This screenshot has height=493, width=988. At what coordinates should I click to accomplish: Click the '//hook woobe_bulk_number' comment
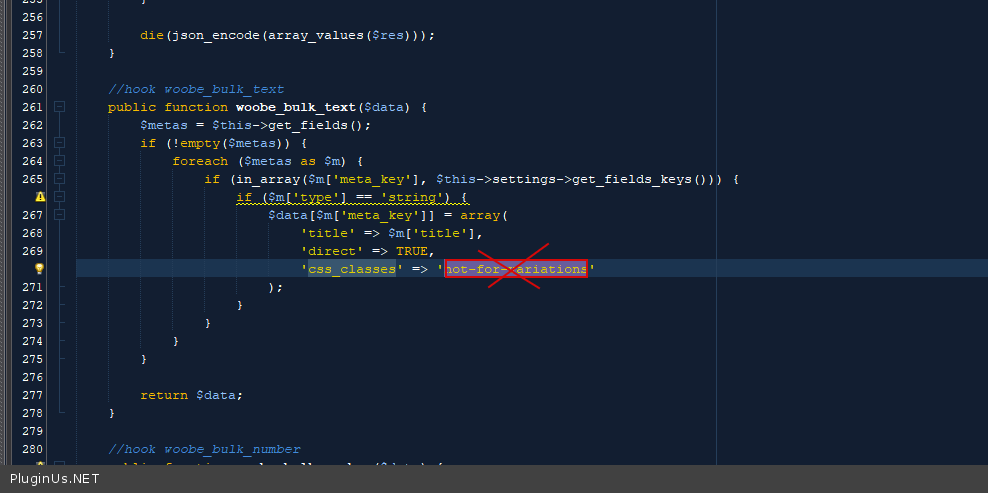point(204,449)
